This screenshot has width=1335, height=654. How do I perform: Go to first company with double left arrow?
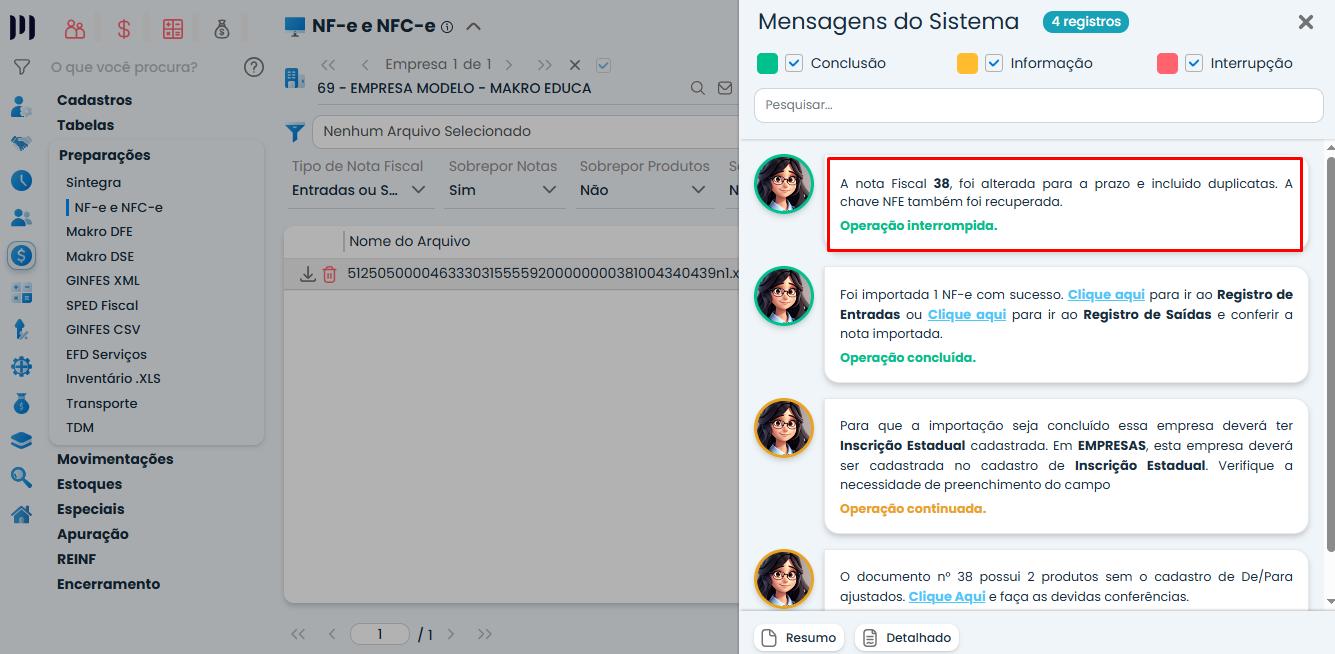click(328, 64)
